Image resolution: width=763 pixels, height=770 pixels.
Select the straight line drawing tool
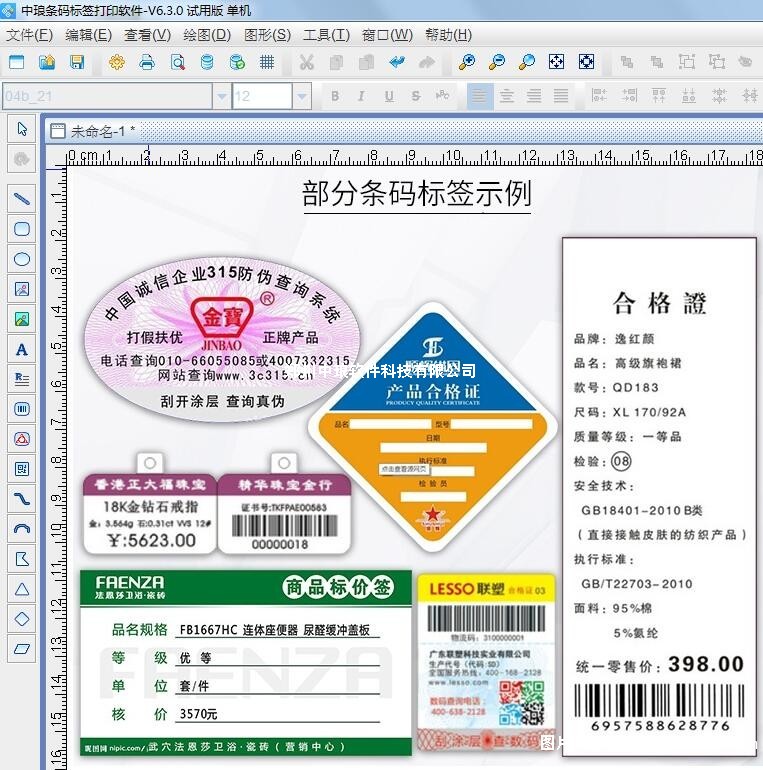[x=22, y=199]
